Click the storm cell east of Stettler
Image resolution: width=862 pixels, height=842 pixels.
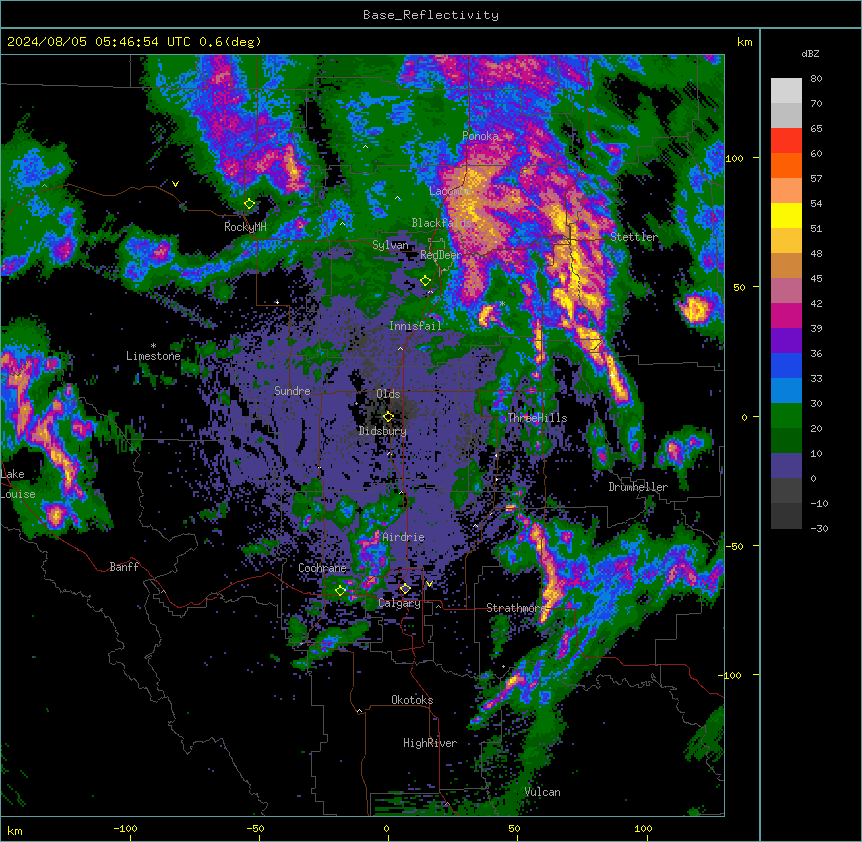click(695, 308)
